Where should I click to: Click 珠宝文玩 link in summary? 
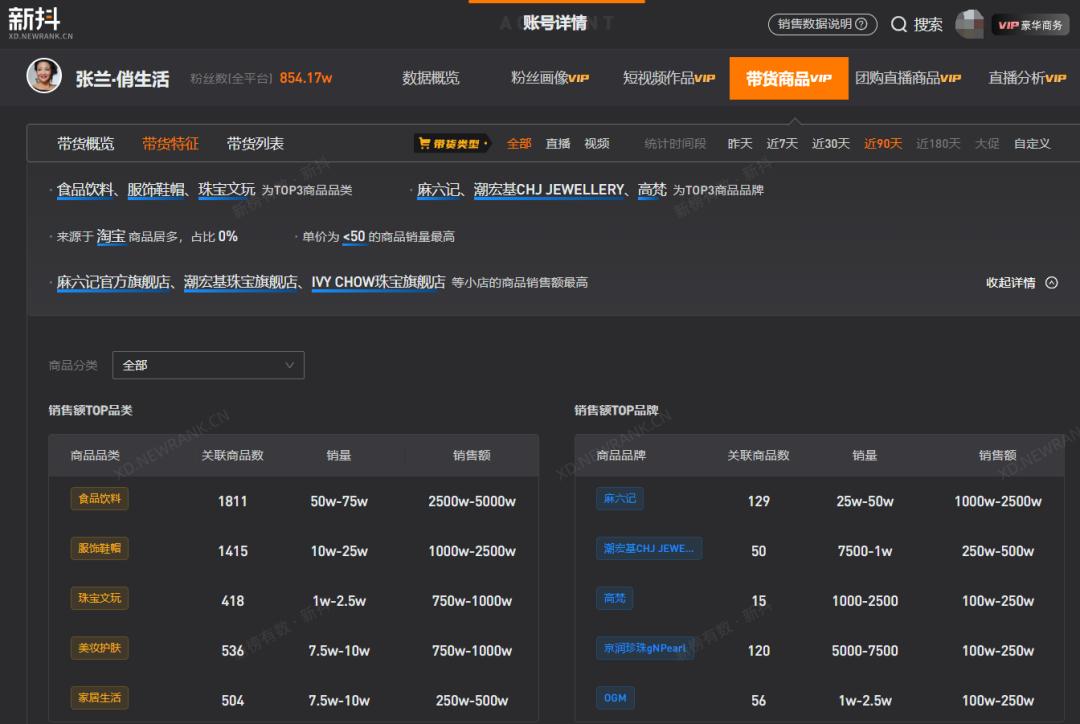point(227,189)
